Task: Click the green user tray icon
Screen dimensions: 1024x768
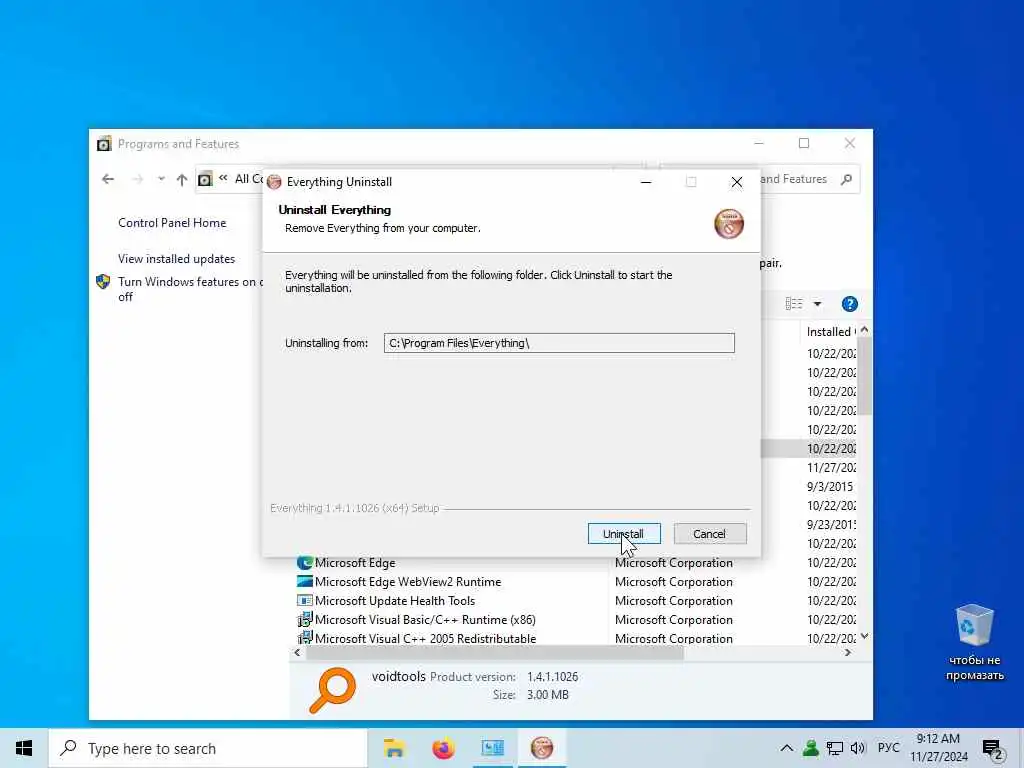Action: [810, 748]
